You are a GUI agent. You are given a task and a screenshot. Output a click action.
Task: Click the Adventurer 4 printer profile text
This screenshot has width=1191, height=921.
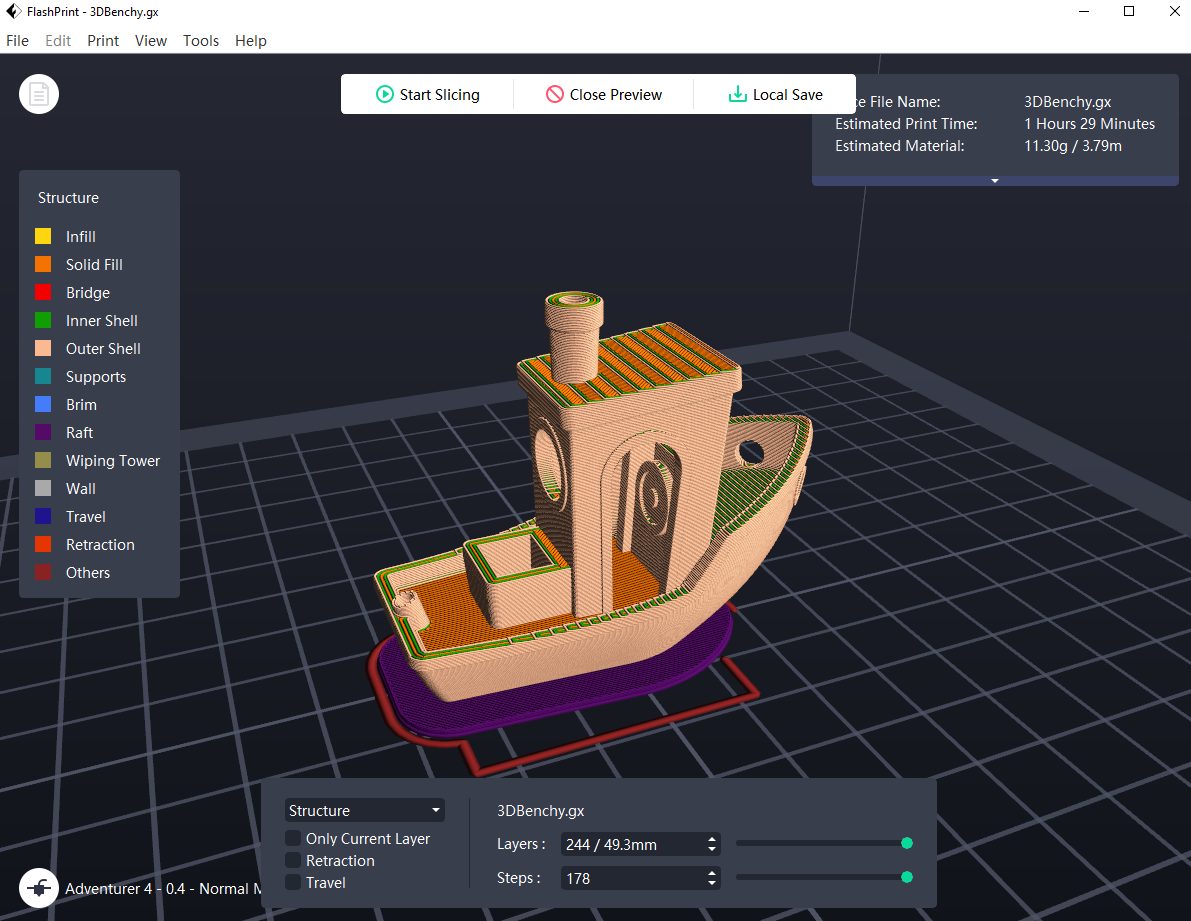(163, 888)
